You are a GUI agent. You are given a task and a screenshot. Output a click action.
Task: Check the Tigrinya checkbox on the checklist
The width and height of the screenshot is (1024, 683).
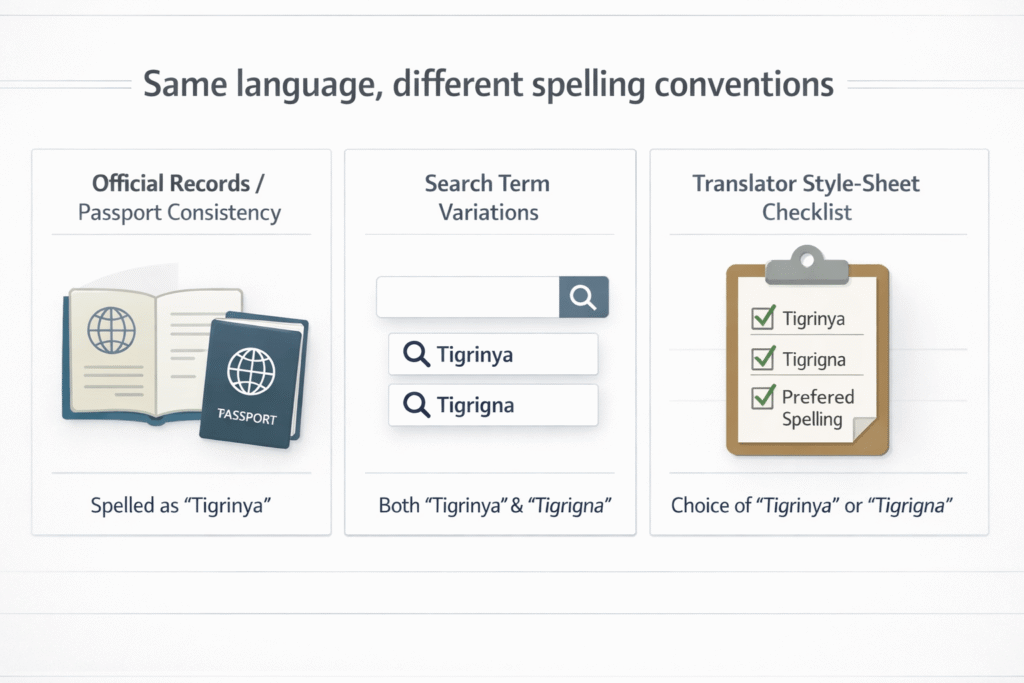pyautogui.click(x=764, y=317)
